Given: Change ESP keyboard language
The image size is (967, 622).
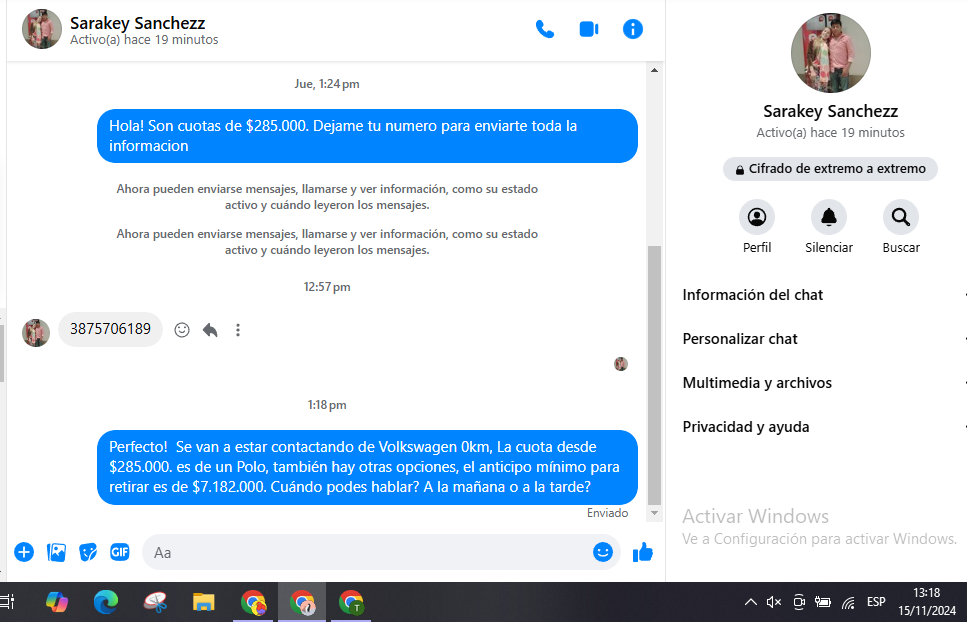Looking at the screenshot, I should click(876, 602).
